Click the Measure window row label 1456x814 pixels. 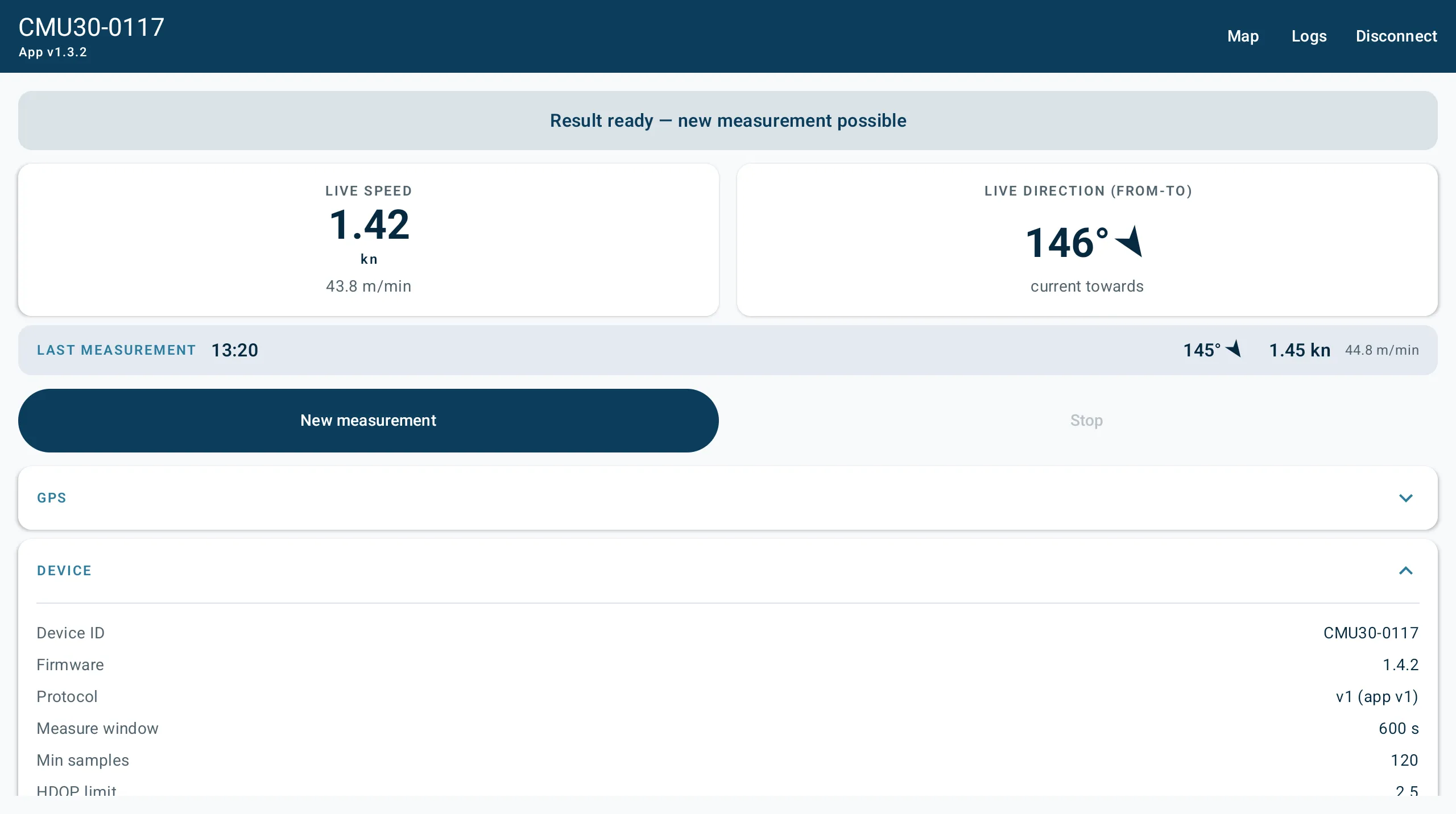[97, 729]
